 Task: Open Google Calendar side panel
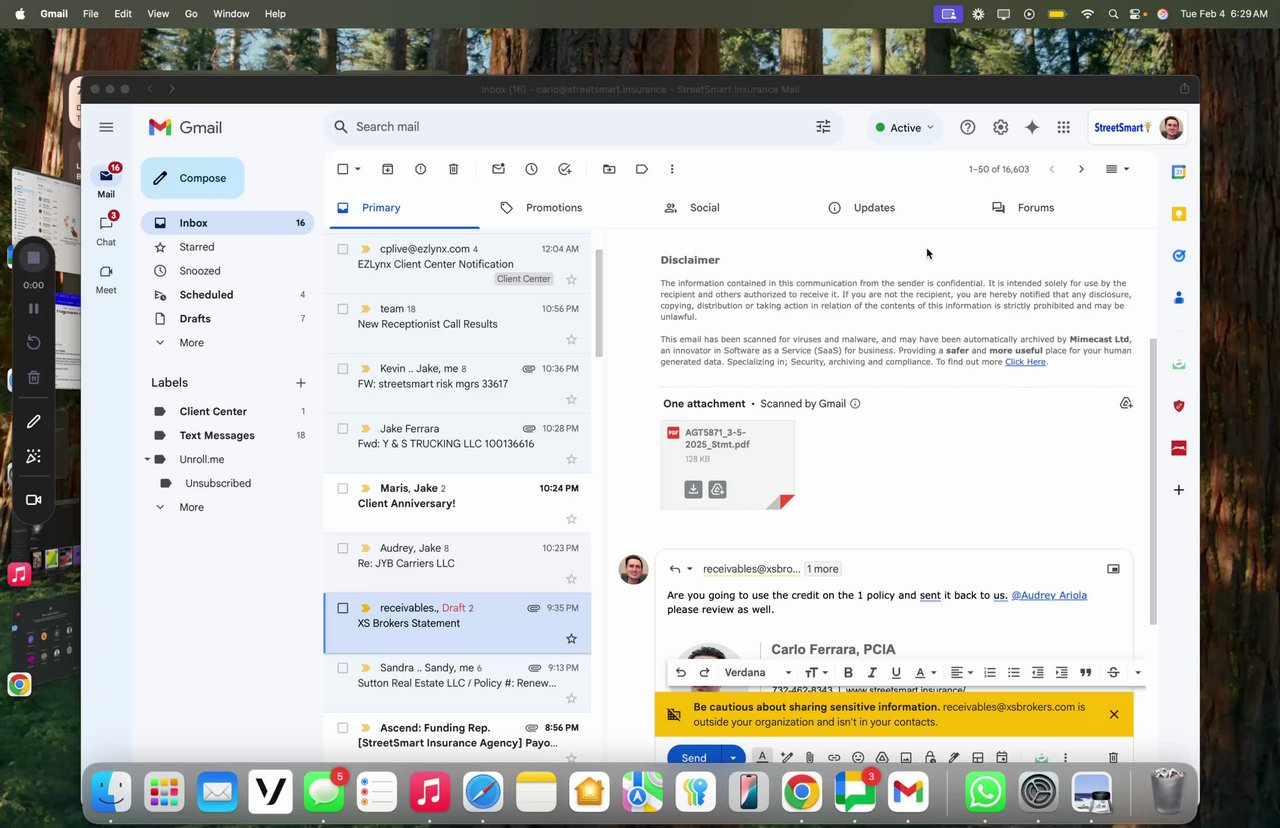pyautogui.click(x=1179, y=172)
